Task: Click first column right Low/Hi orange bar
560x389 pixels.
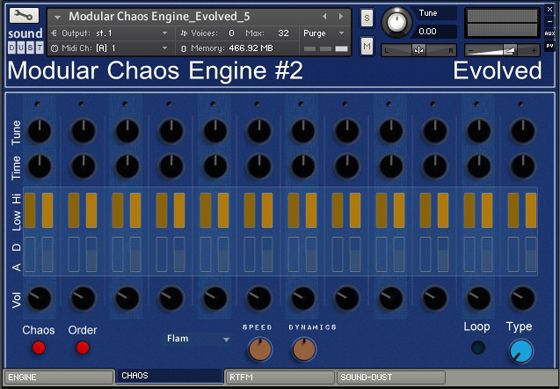Action: [48, 210]
